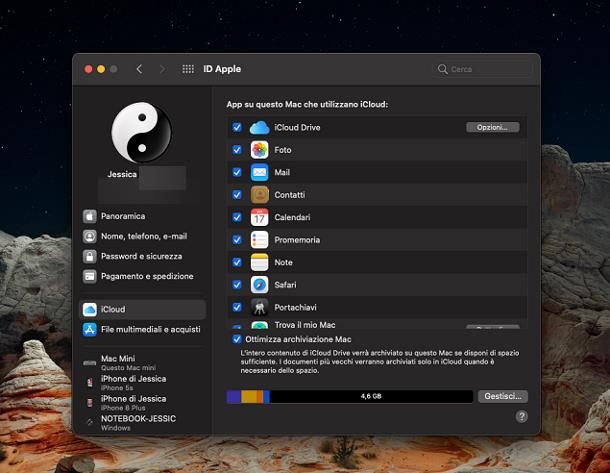Click the Contatti app icon
This screenshot has height=473, width=610.
point(259,195)
